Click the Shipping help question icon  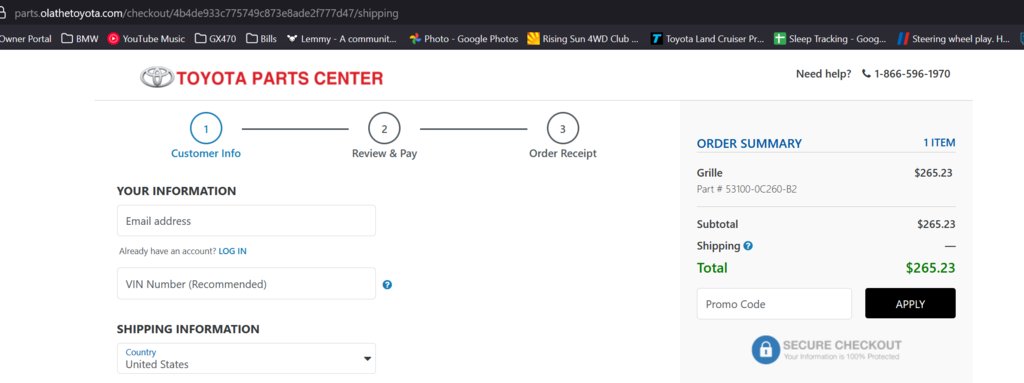pyautogui.click(x=748, y=246)
